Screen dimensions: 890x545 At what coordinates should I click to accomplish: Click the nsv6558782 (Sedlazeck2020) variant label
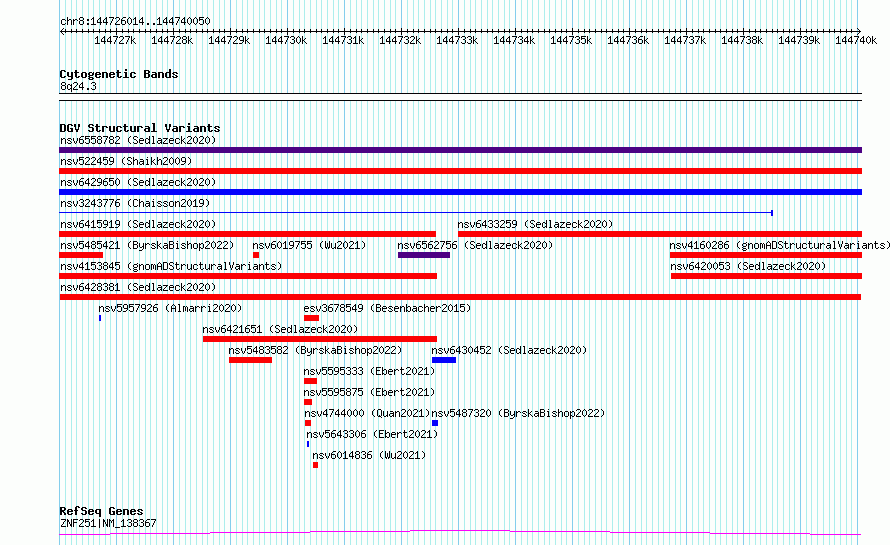138,140
